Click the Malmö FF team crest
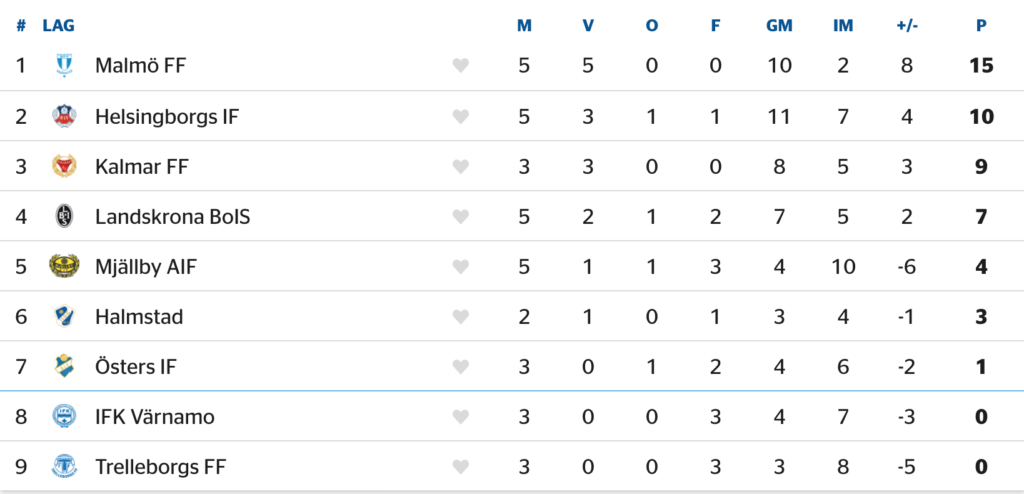Image resolution: width=1024 pixels, height=494 pixels. point(64,66)
